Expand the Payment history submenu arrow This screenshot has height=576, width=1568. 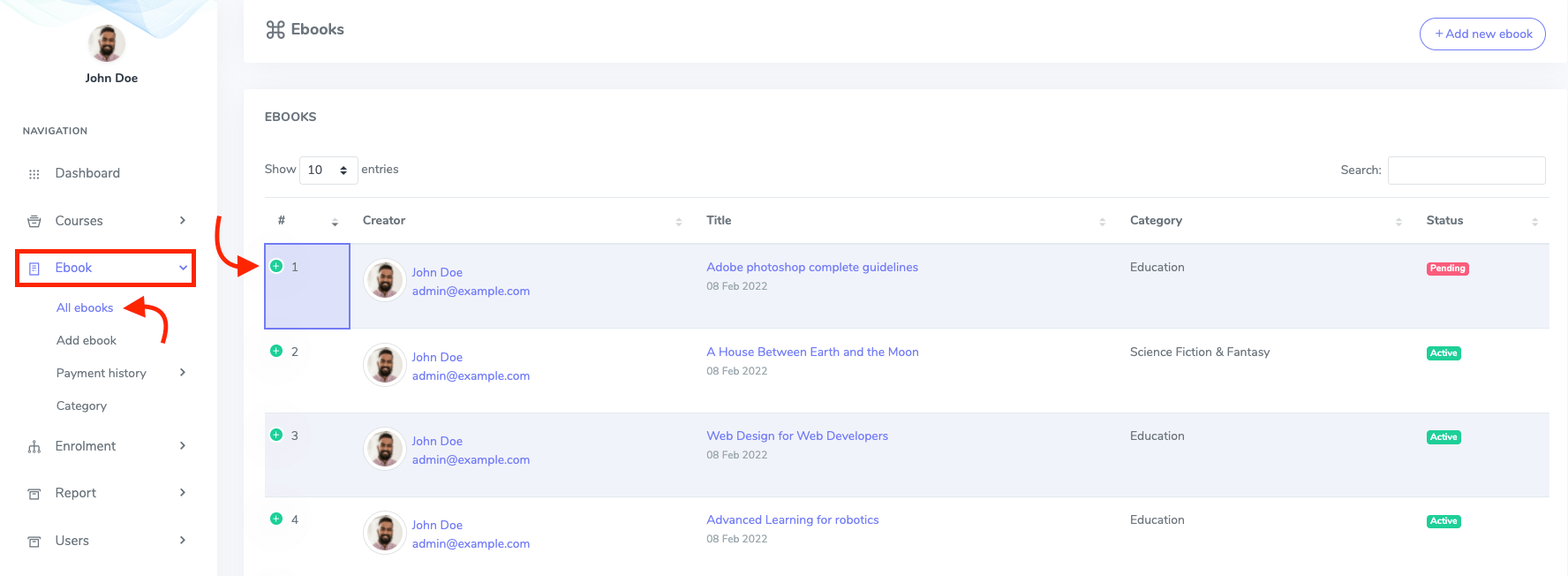[183, 373]
